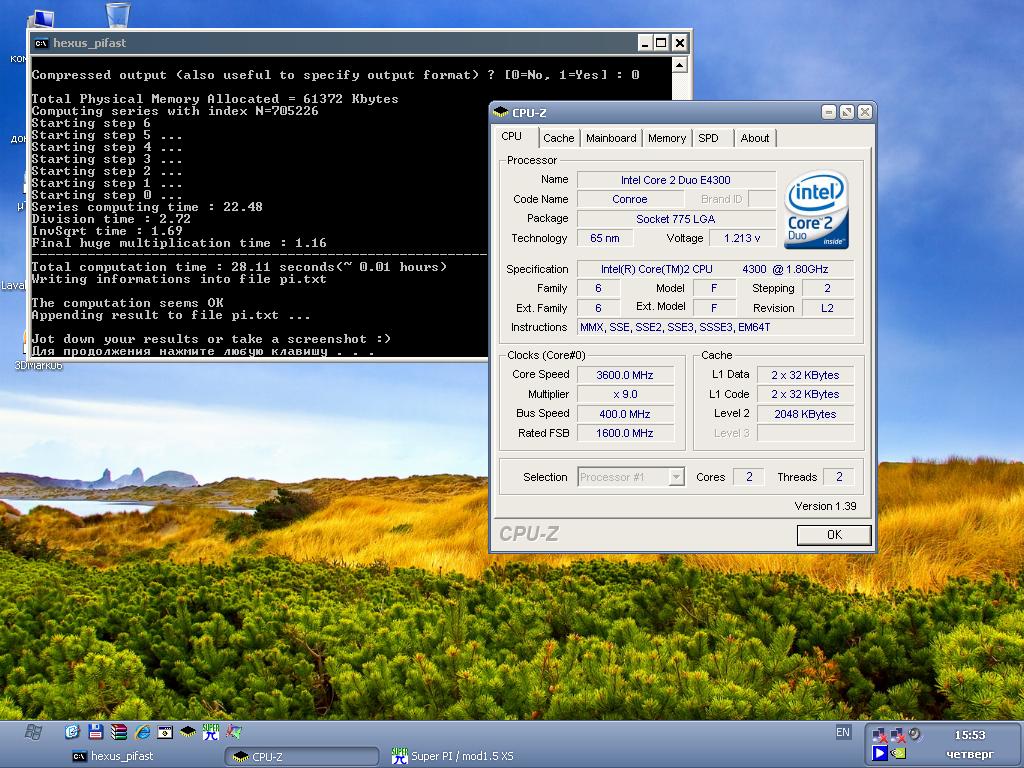The height and width of the screenshot is (768, 1024).
Task: Click the L1 Code value 2 x 32 KBytes
Action: coord(805,394)
